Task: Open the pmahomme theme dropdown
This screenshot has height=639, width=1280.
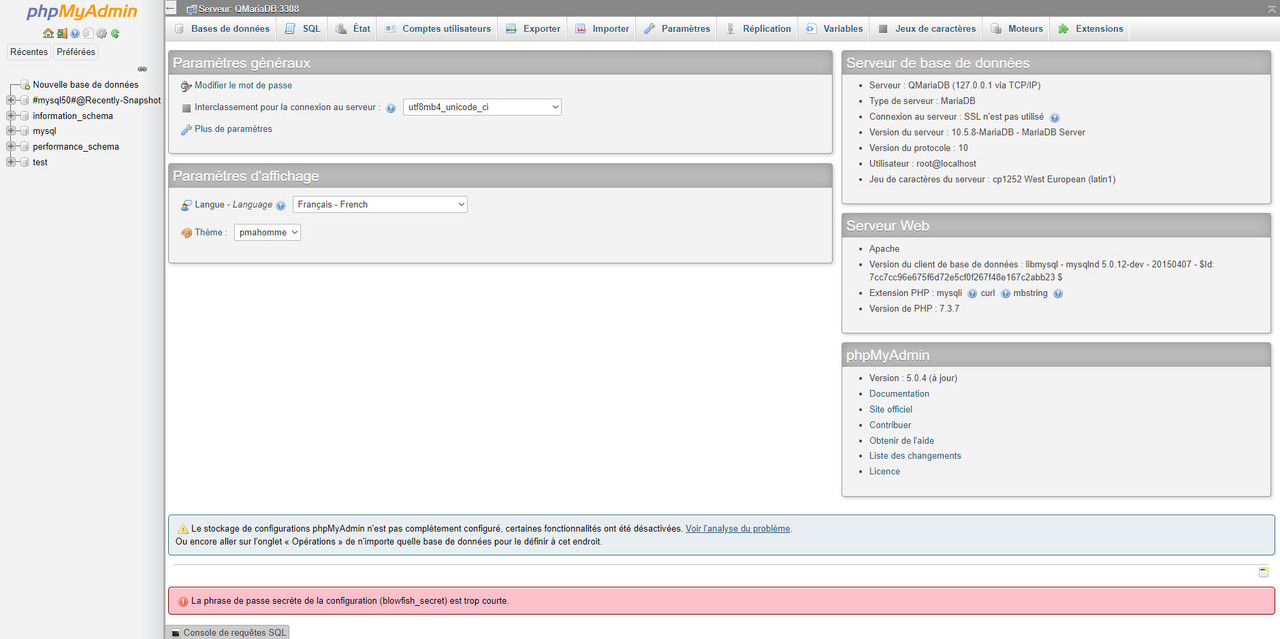Action: 267,232
